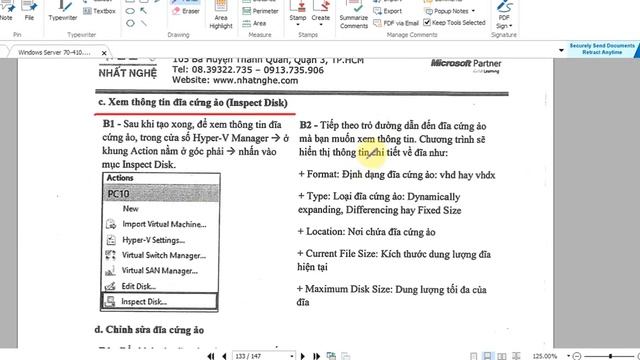
Task: Go to previous view in status bar
Action: click(331, 356)
